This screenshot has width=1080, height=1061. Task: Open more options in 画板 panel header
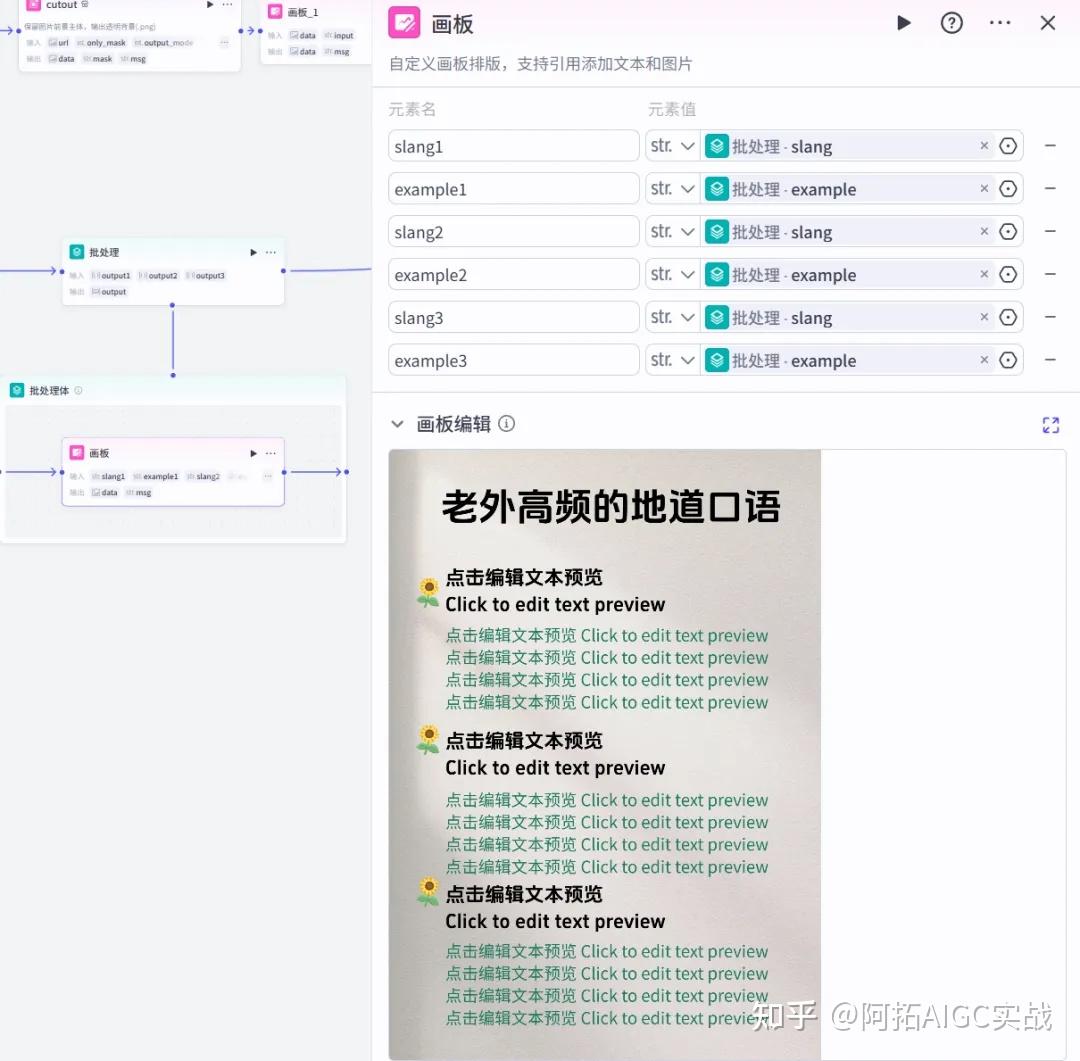pyautogui.click(x=1000, y=23)
